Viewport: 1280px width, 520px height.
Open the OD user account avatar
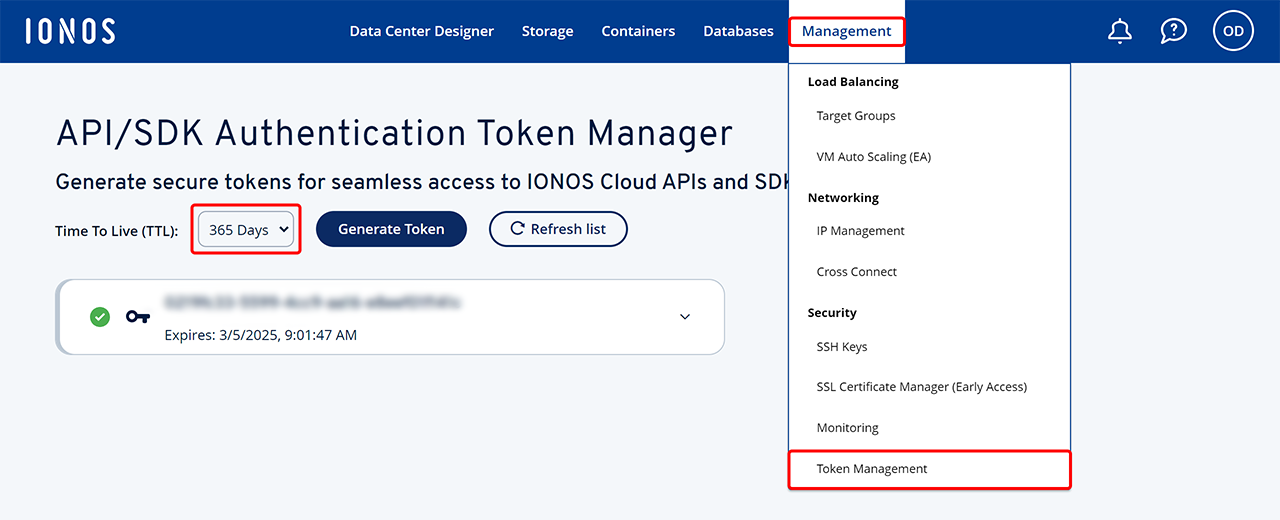(1233, 31)
